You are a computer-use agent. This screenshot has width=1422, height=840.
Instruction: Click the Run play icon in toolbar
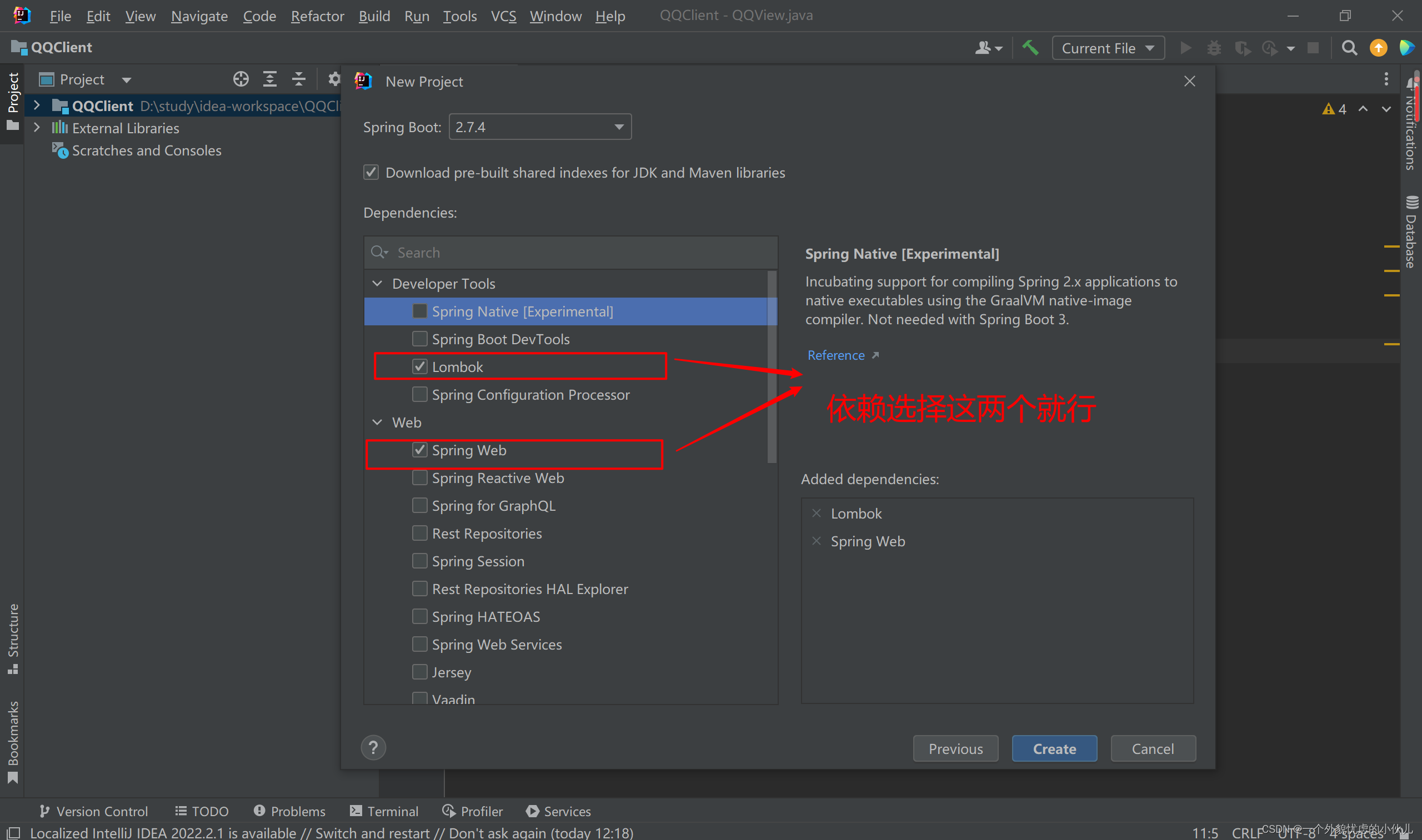tap(1185, 48)
